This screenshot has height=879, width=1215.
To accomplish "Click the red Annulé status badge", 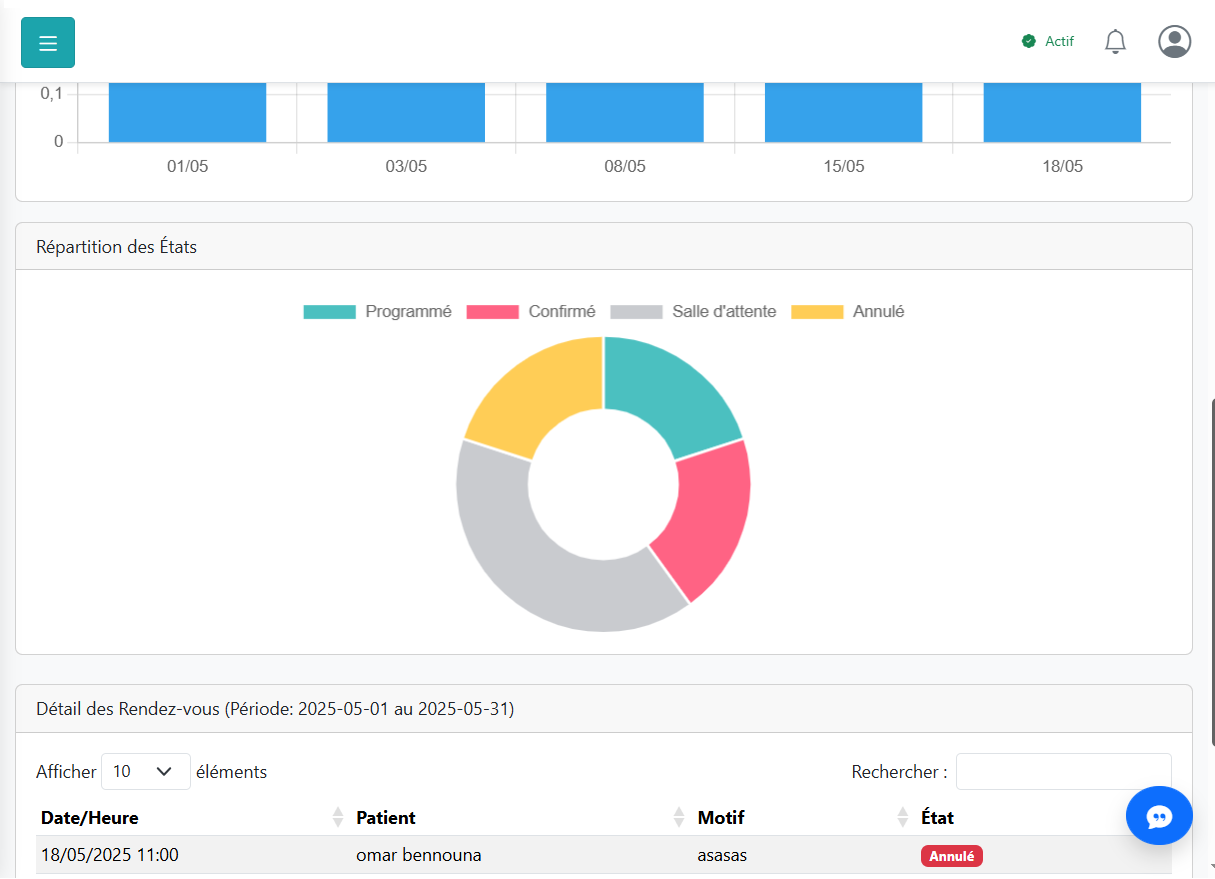I will coord(951,856).
